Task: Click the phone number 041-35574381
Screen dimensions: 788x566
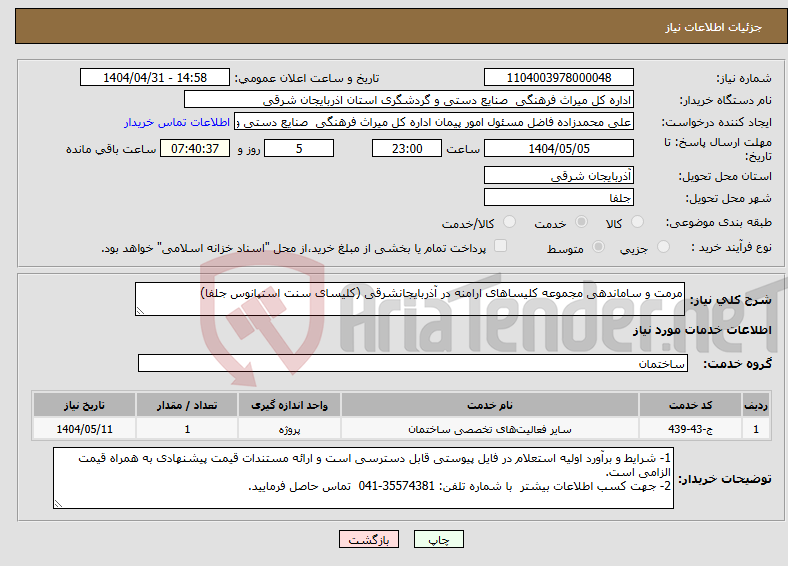Action: click(x=396, y=486)
